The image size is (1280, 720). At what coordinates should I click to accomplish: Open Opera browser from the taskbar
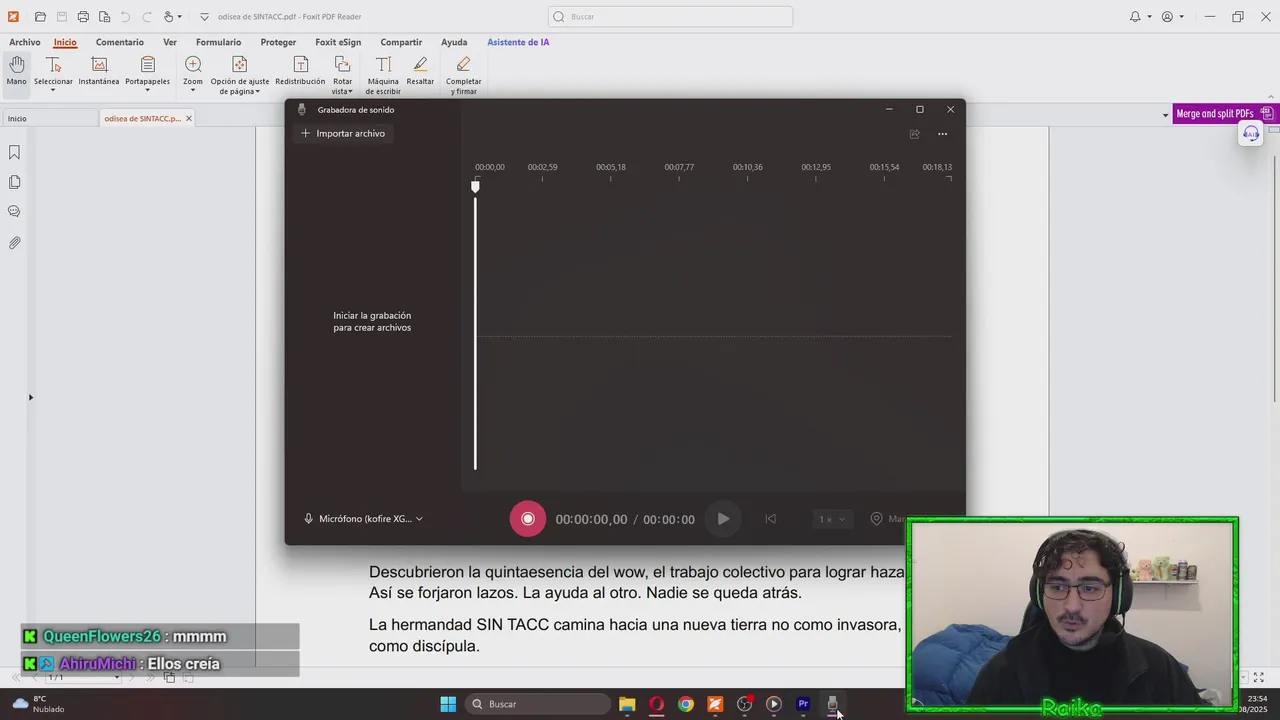click(656, 704)
